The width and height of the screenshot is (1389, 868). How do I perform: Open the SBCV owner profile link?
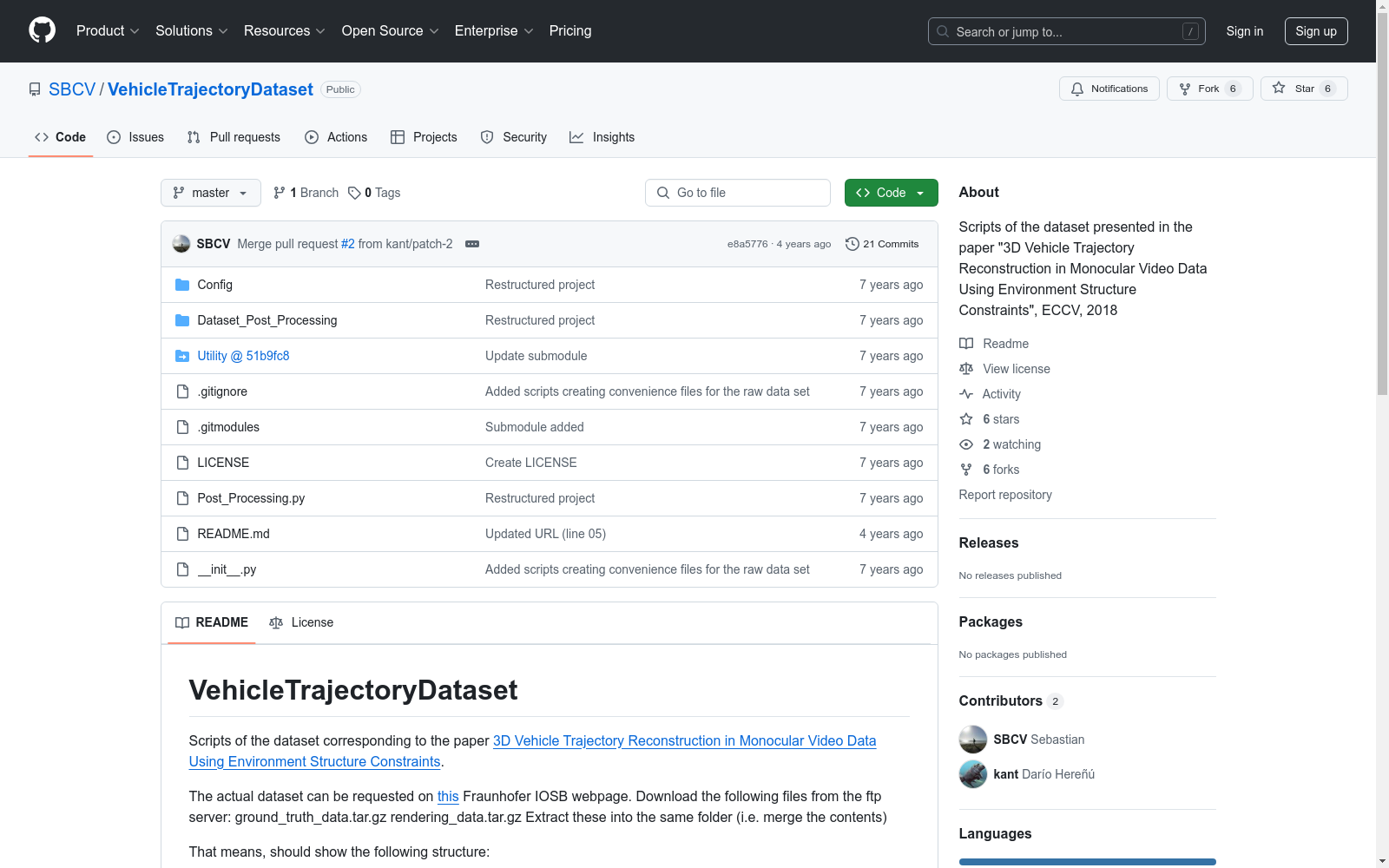[x=72, y=89]
